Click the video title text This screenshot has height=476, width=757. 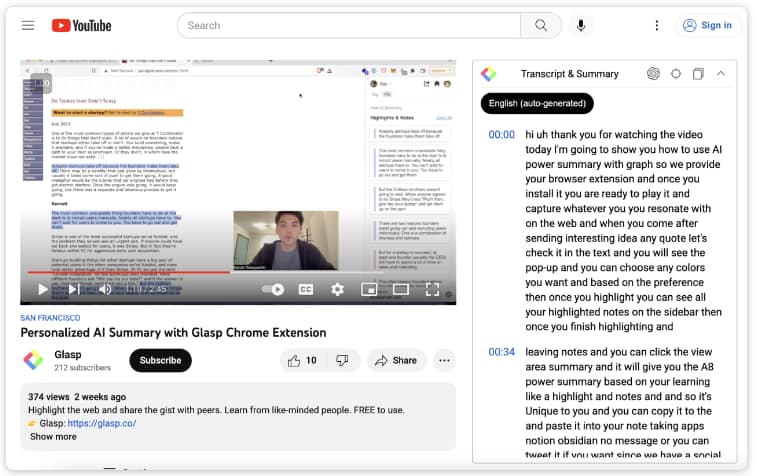173,333
